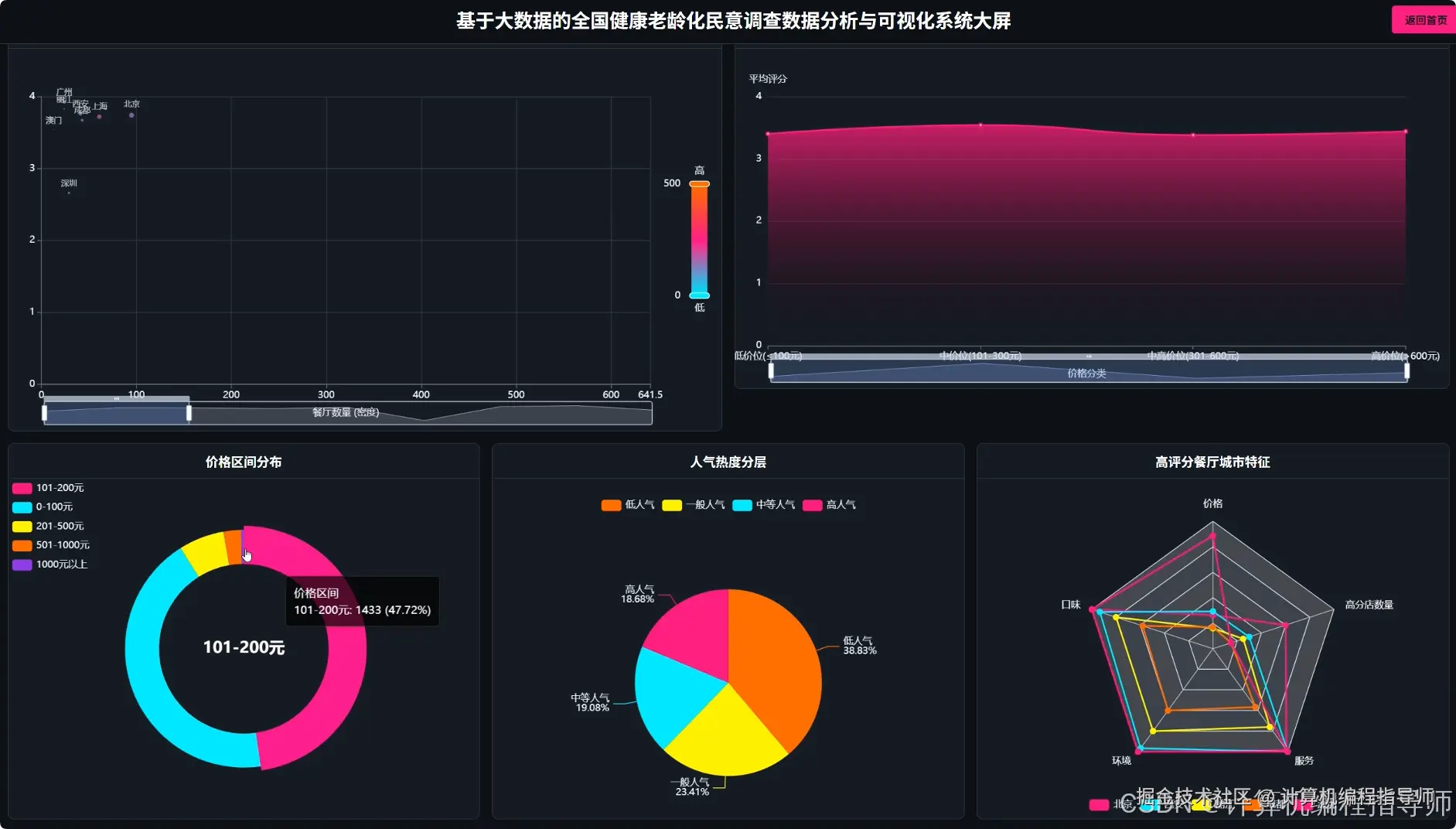Viewport: 1456px width, 829px height.
Task: Click the orange 低人气 pie slice
Action: coord(777,665)
